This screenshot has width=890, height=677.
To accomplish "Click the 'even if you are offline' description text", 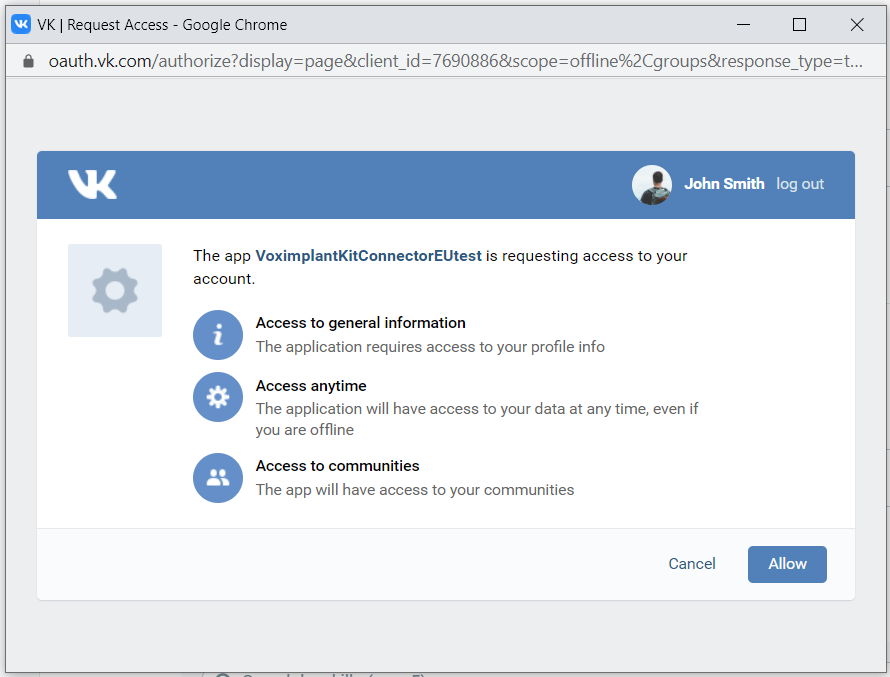I will 477,419.
